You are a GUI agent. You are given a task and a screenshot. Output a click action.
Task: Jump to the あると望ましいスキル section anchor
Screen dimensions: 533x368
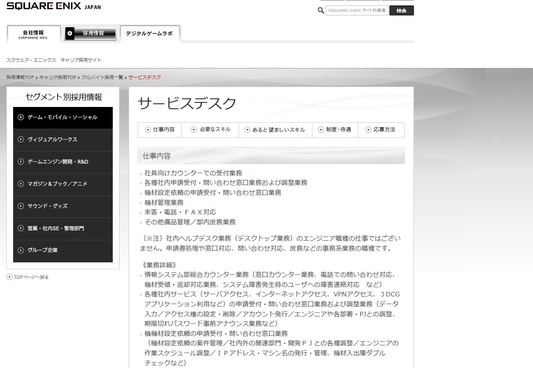(x=275, y=130)
